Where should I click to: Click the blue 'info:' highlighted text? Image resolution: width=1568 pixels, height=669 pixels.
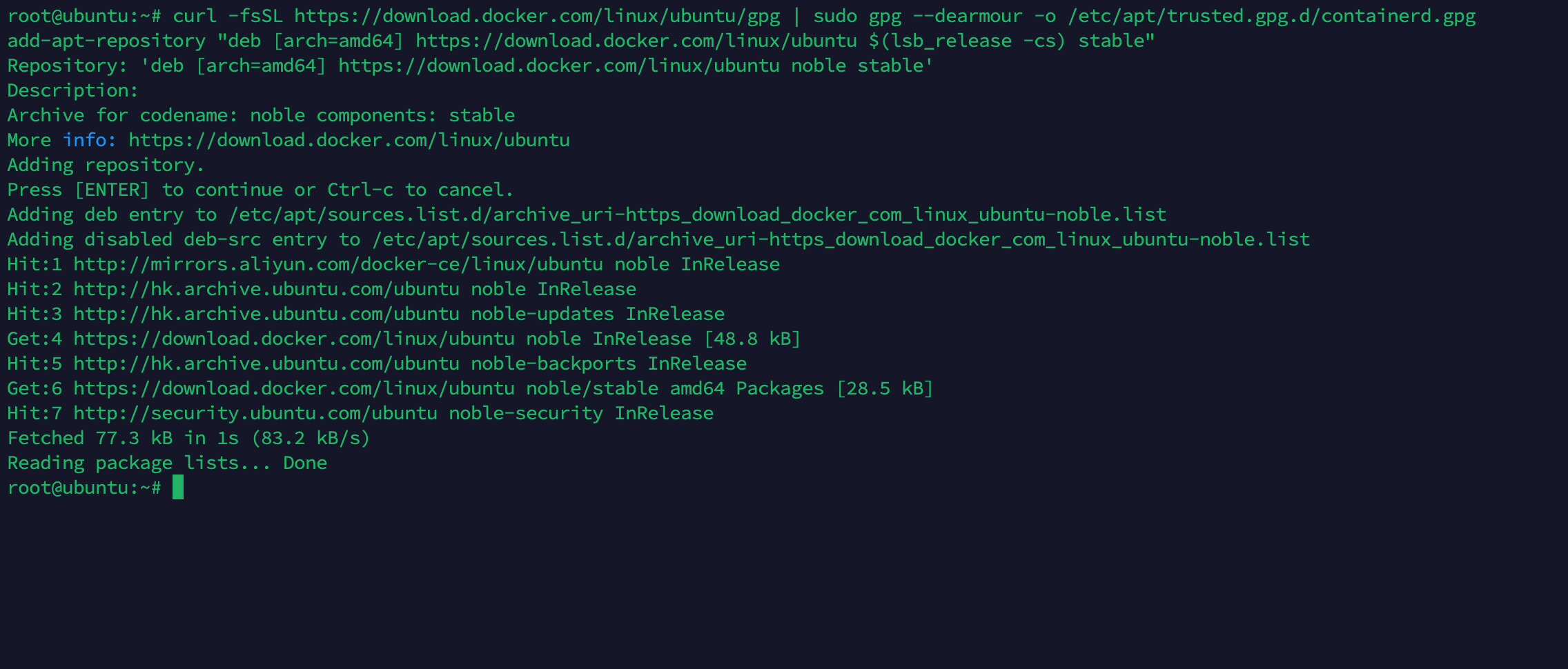[x=90, y=140]
